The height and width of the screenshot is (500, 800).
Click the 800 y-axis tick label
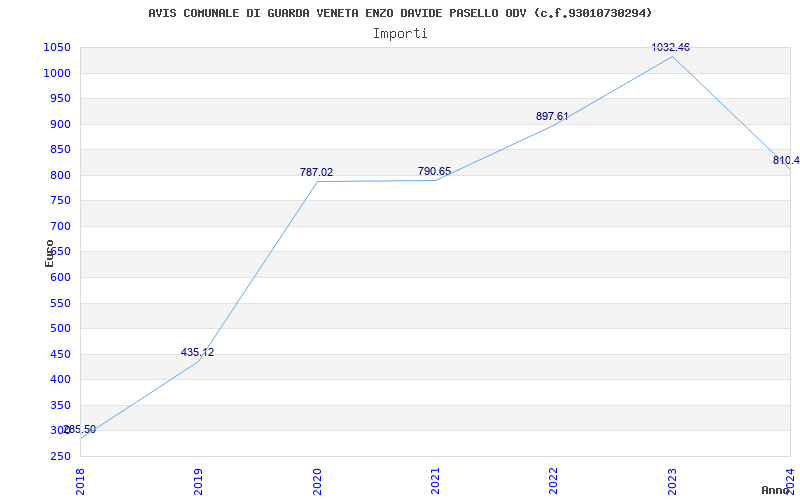(x=60, y=176)
